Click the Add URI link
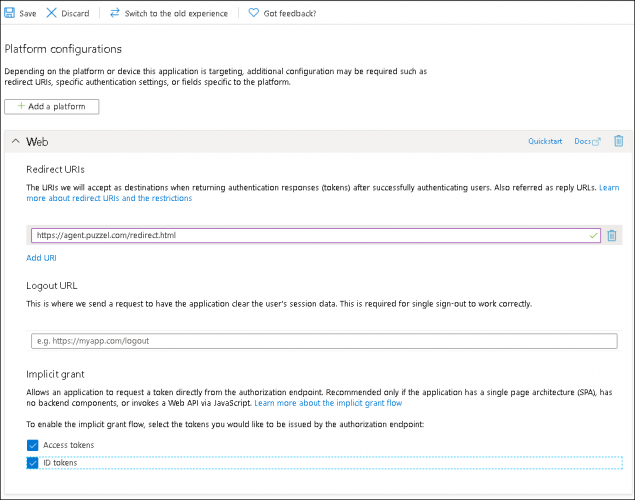This screenshot has width=635, height=500. [41, 258]
